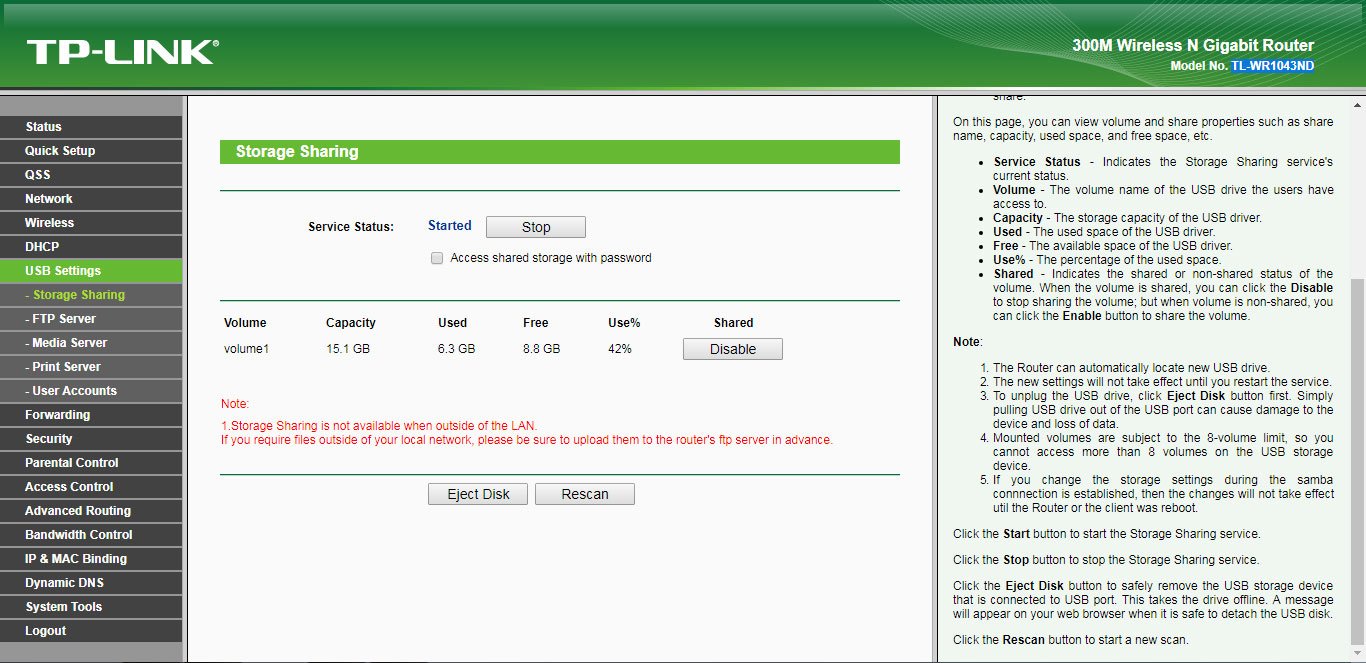
Task: Rescan for USB drives
Action: click(x=584, y=494)
